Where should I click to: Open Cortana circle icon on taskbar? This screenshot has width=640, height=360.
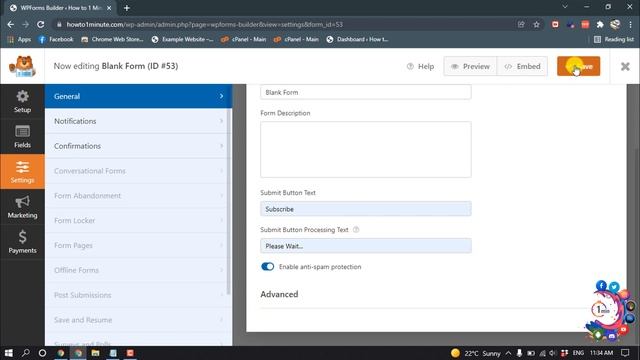point(42,353)
